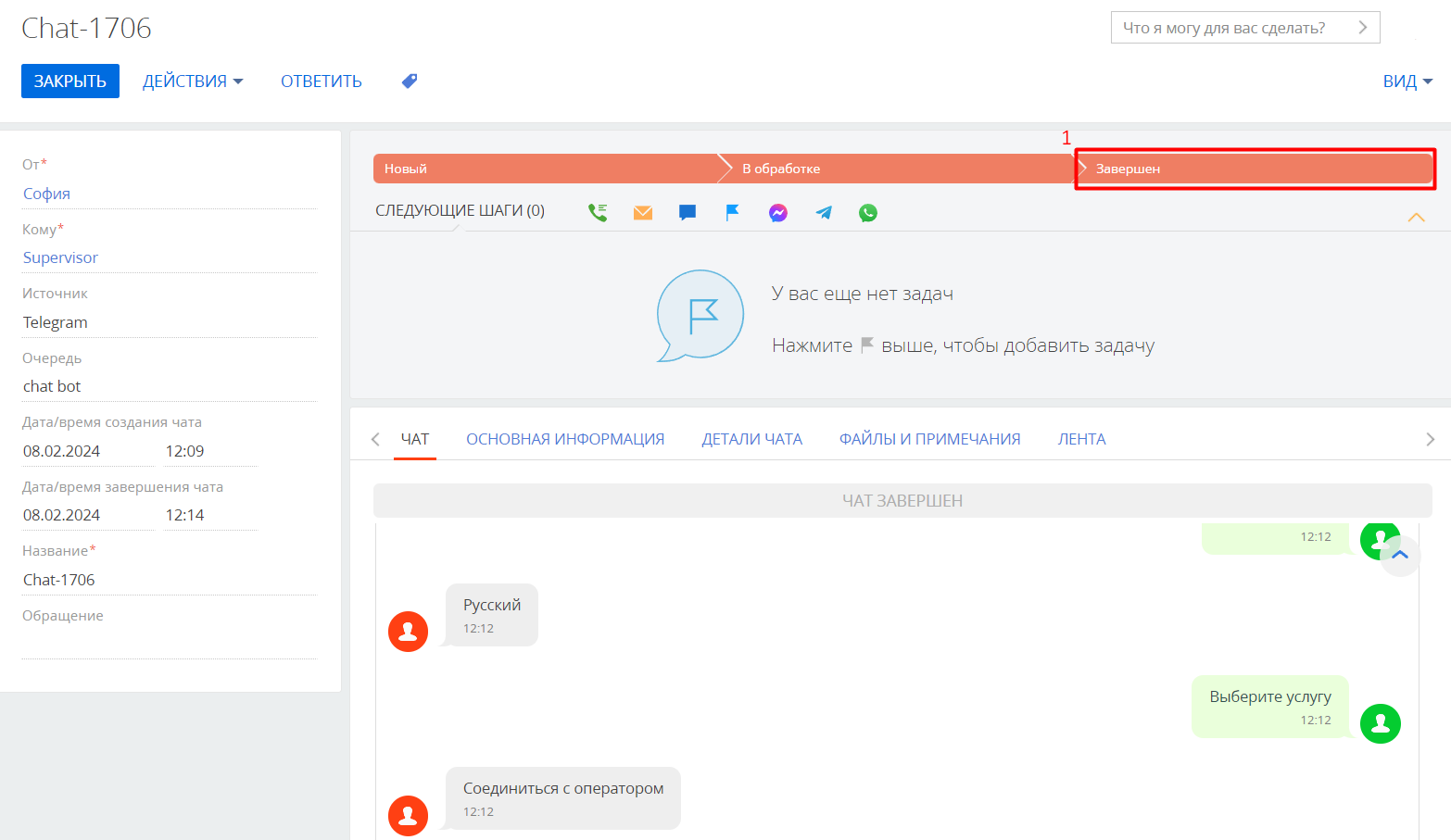
Task: Click the creation date 08.02.2024 field
Action: tap(88, 451)
